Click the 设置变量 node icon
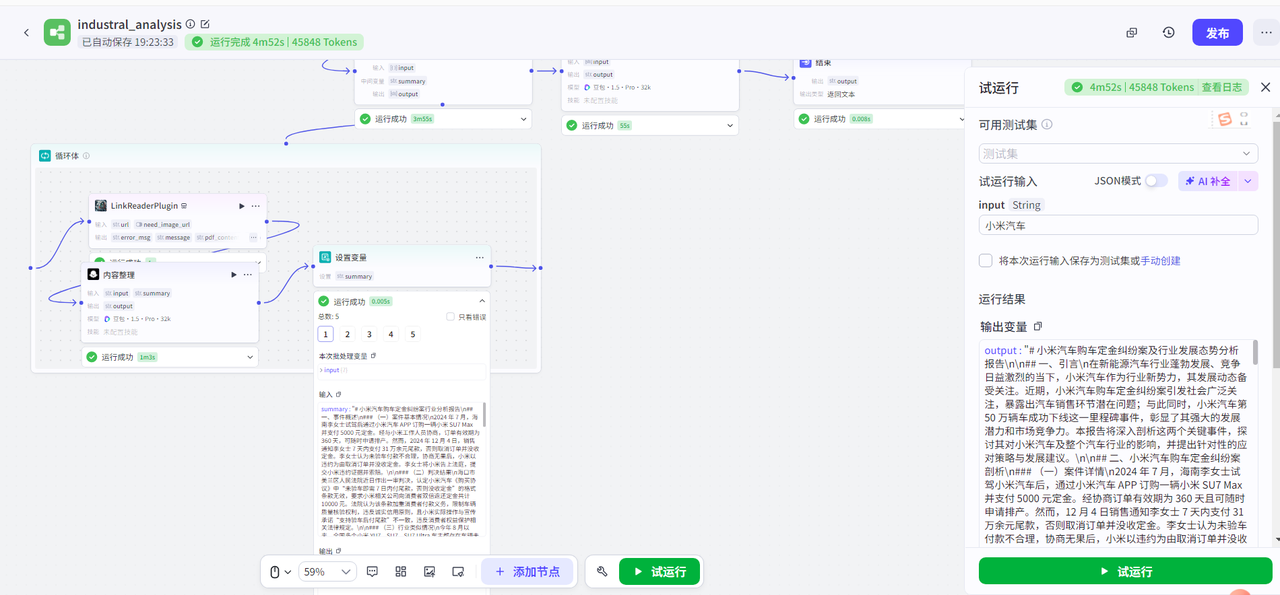Viewport: 1280px width, 595px height. point(325,257)
